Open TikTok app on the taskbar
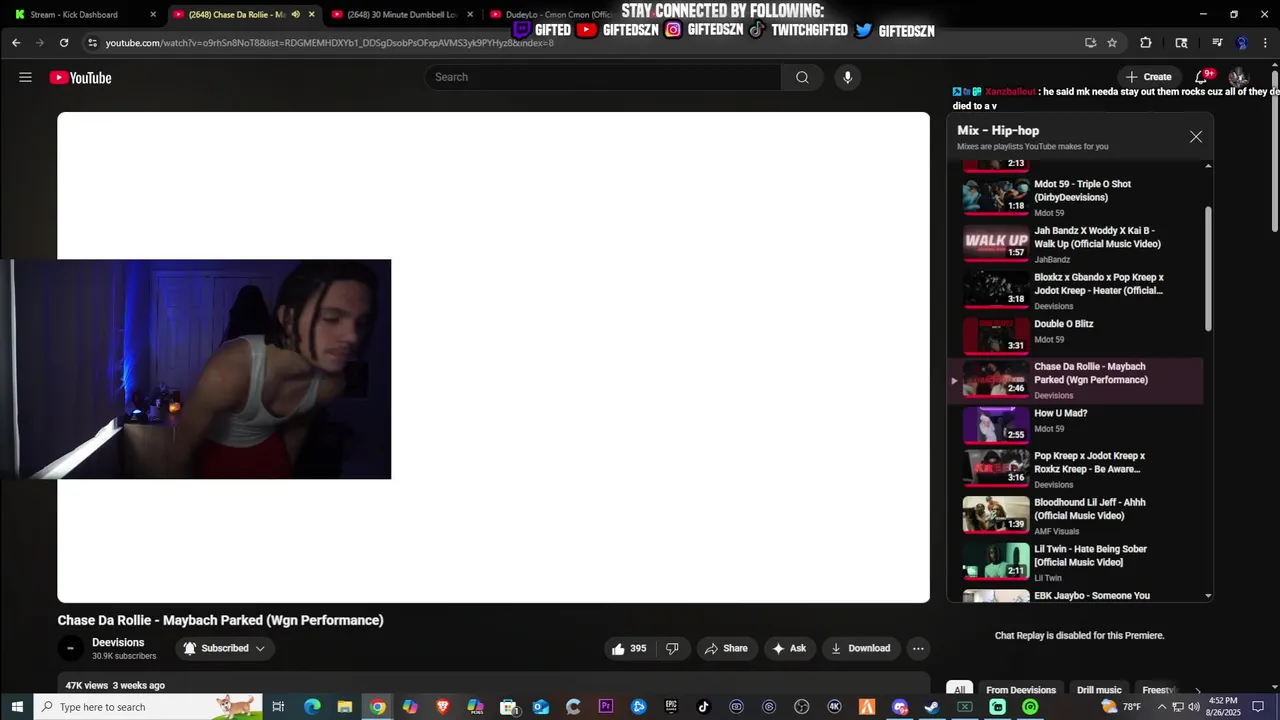 pyautogui.click(x=704, y=707)
